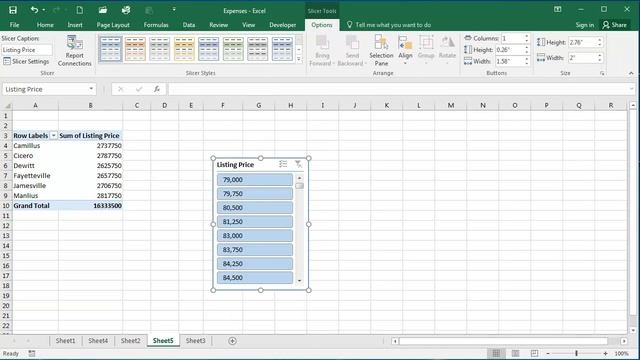The height and width of the screenshot is (360, 640).
Task: Click the formula bar input area
Action: click(398, 89)
